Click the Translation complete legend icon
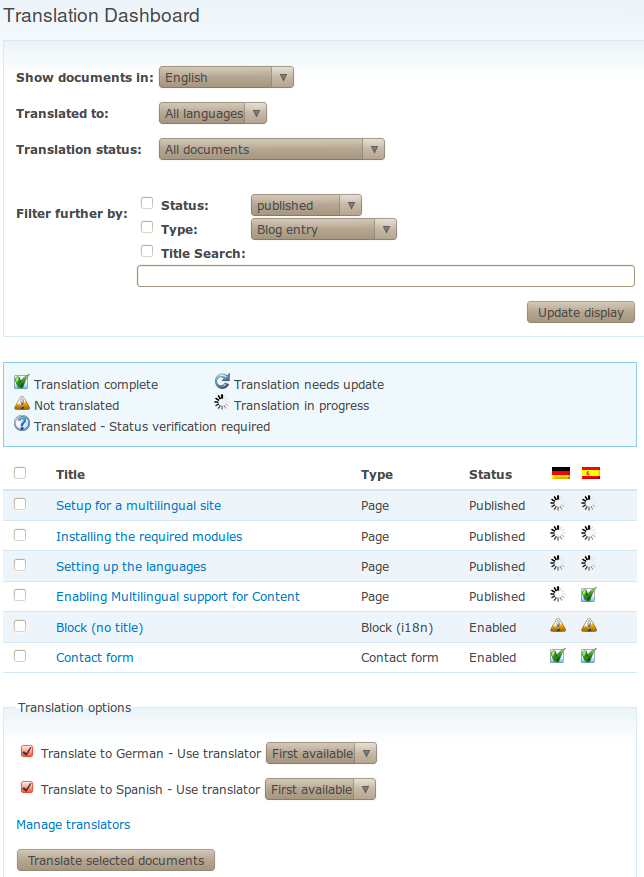Viewport: 644px width, 877px height. [x=21, y=382]
